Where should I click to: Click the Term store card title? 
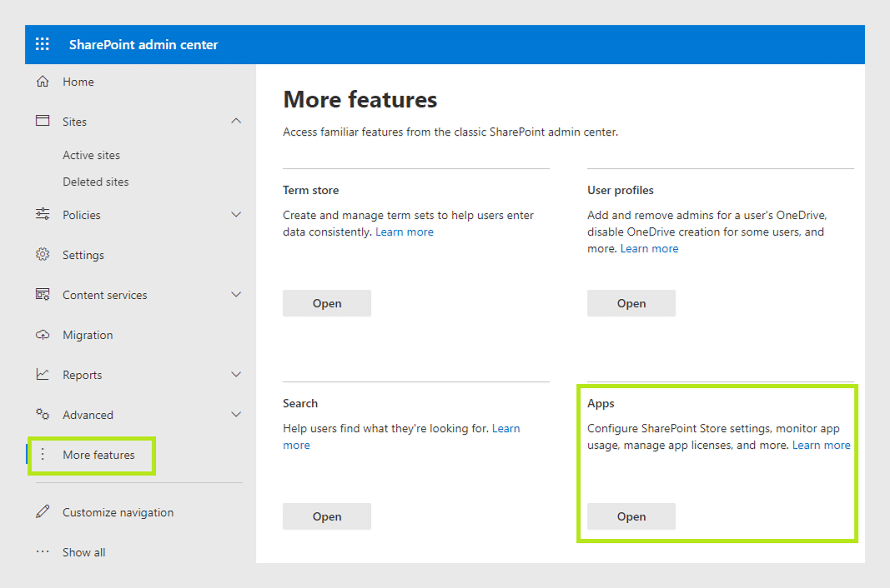point(310,190)
